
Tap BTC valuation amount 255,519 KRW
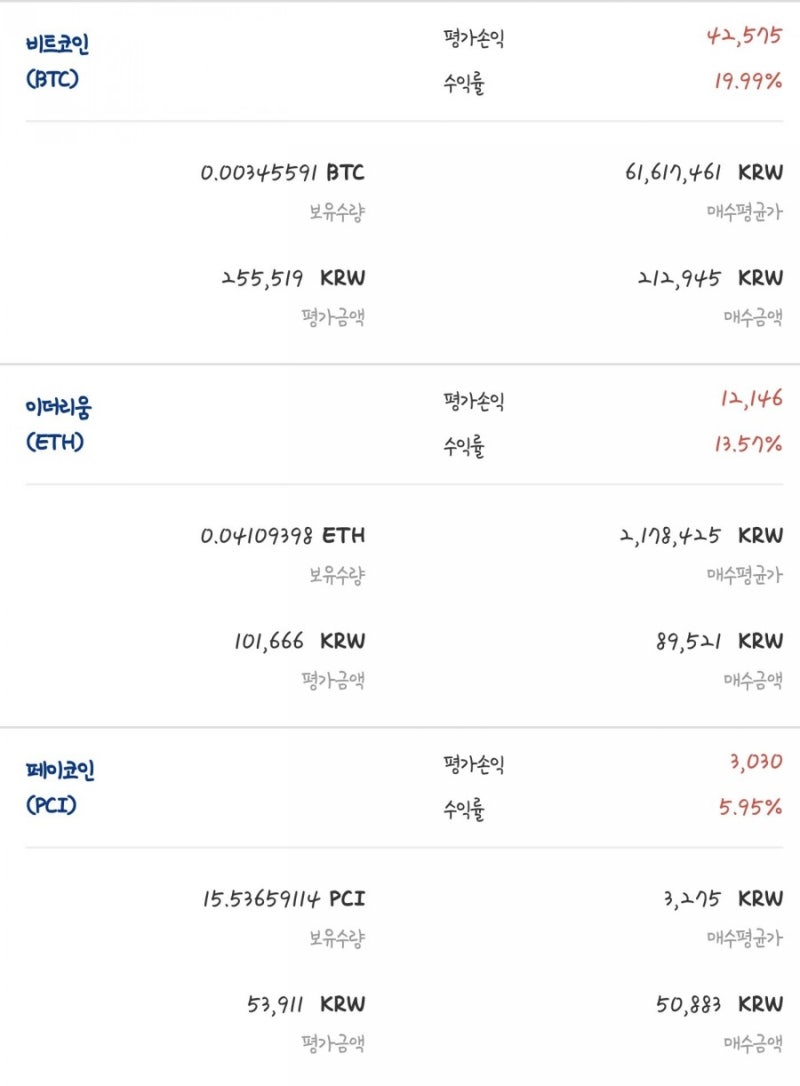pyautogui.click(x=293, y=278)
